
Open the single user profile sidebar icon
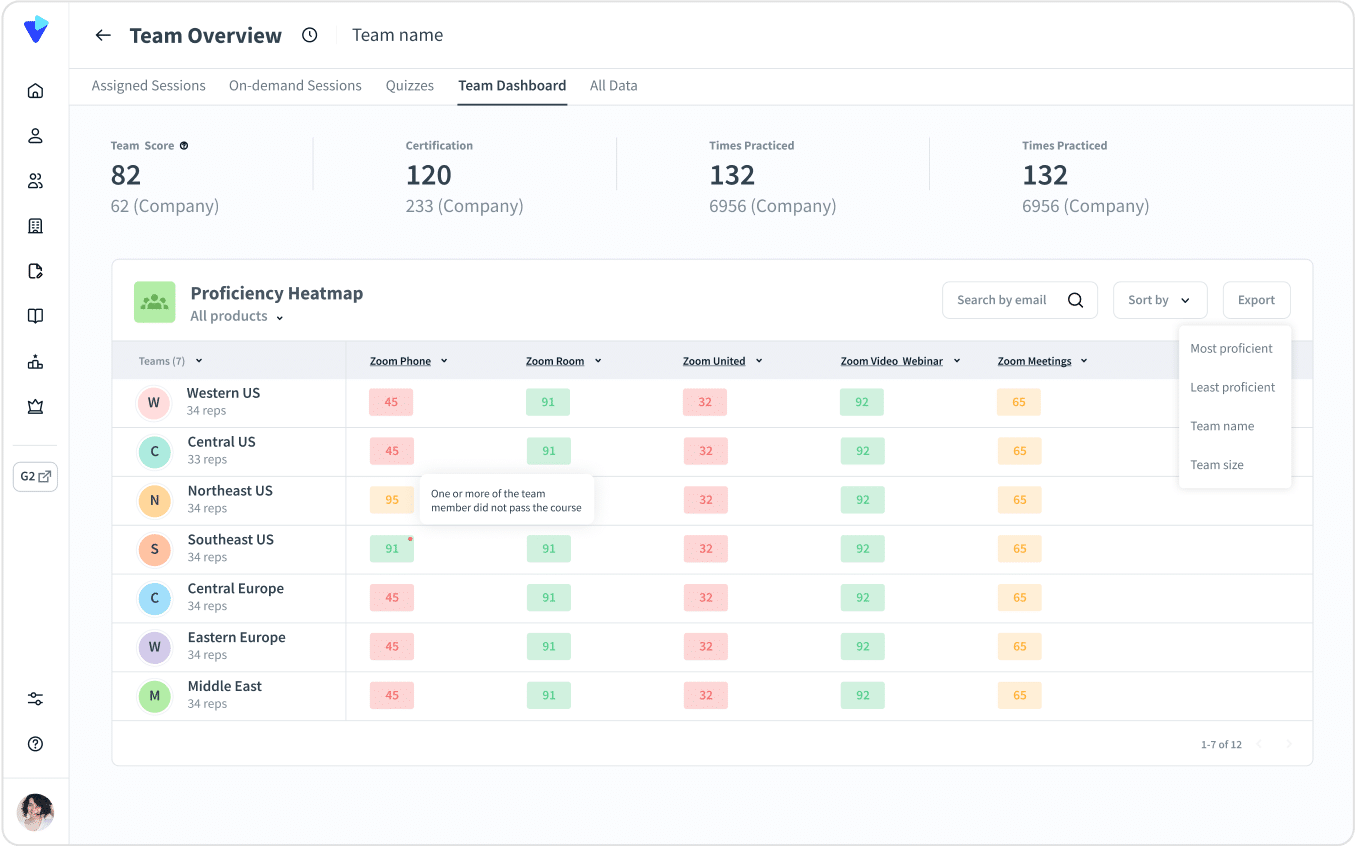point(36,136)
